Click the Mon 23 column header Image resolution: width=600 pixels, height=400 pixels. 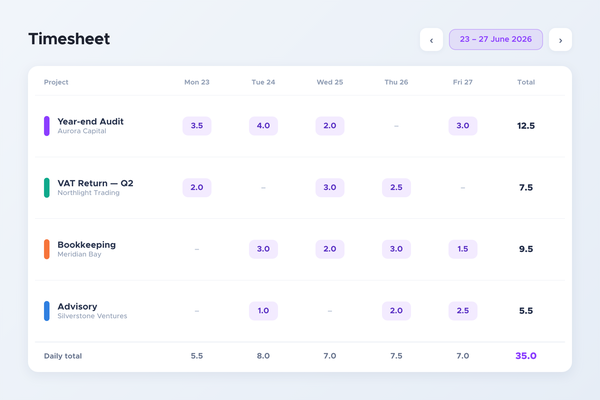click(197, 82)
